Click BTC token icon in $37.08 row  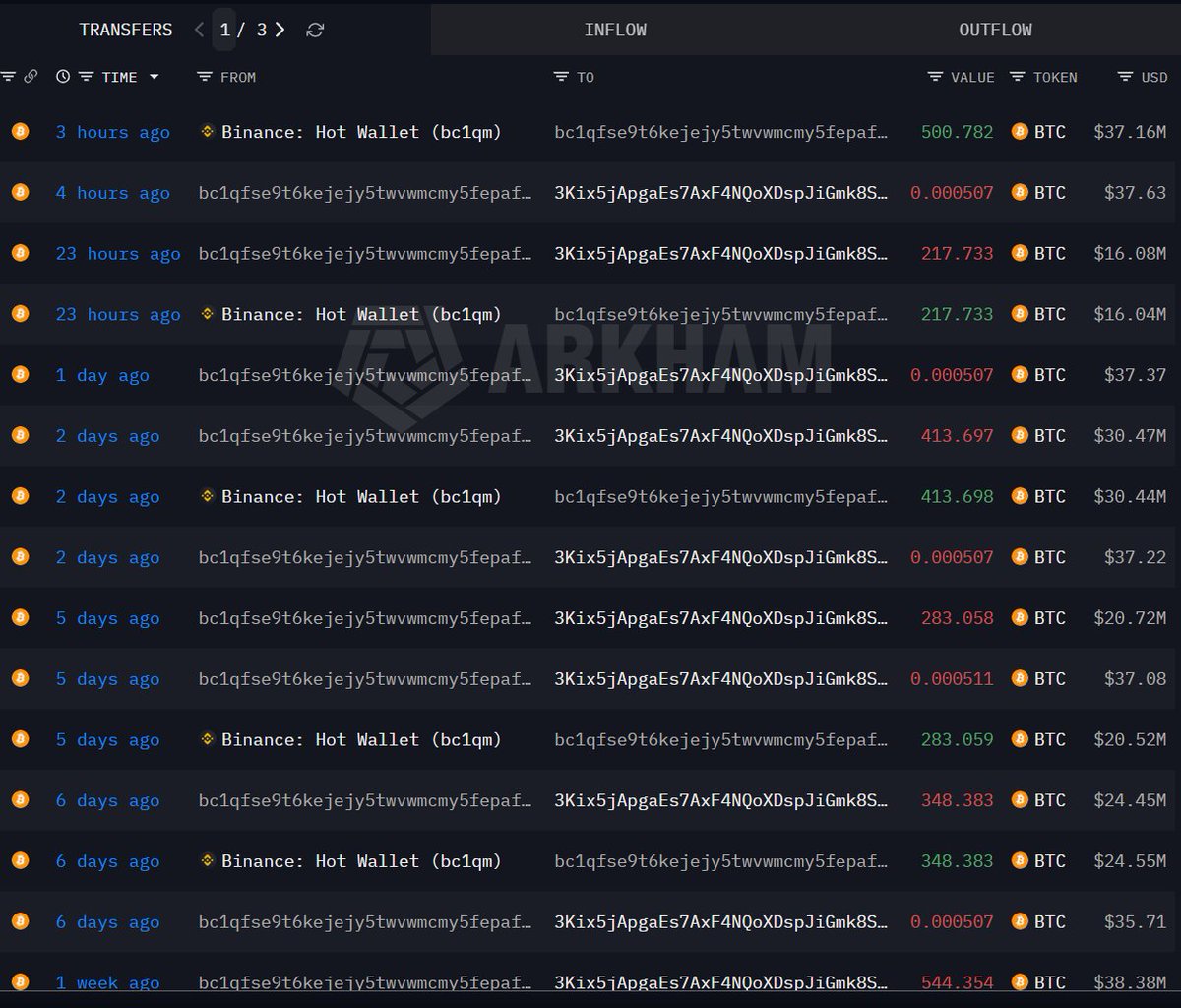1020,678
